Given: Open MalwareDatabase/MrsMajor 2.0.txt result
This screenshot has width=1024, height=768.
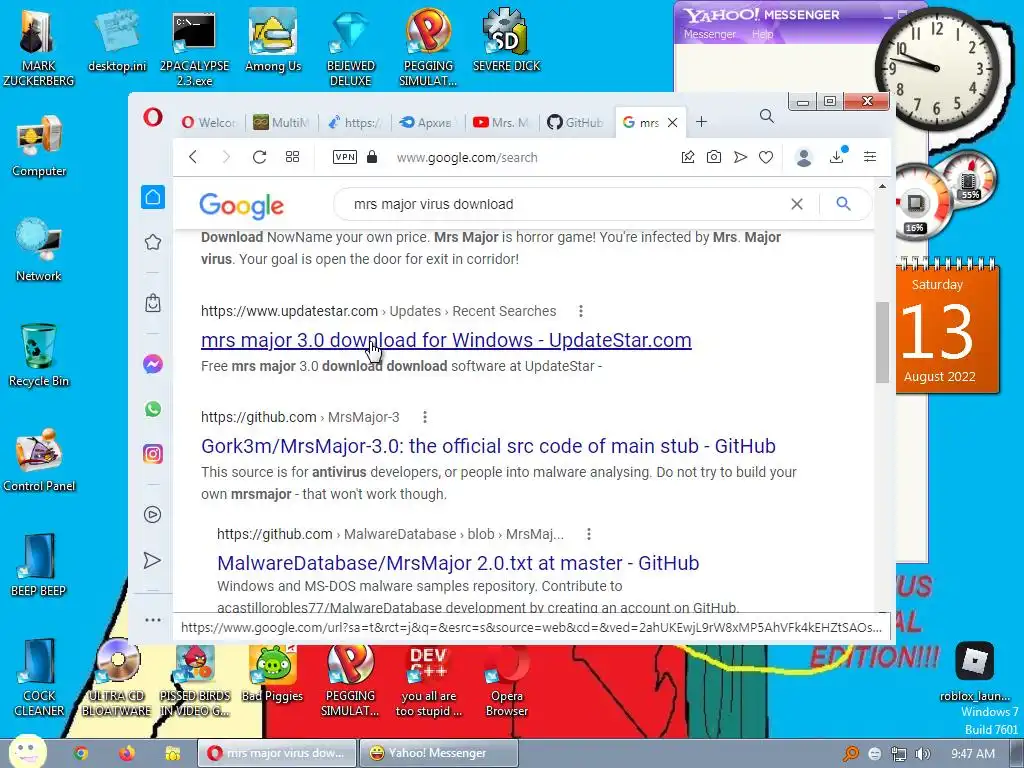Looking at the screenshot, I should [x=458, y=563].
